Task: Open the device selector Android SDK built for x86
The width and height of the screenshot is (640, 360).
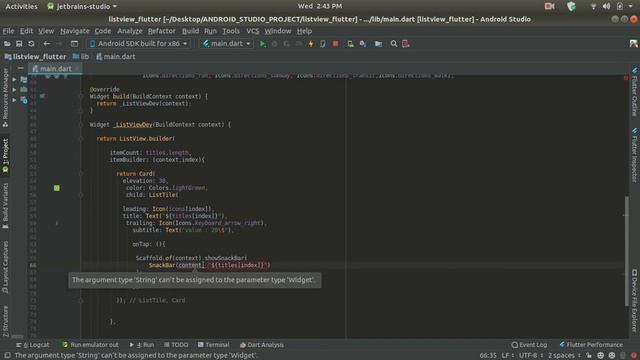Action: (x=138, y=44)
